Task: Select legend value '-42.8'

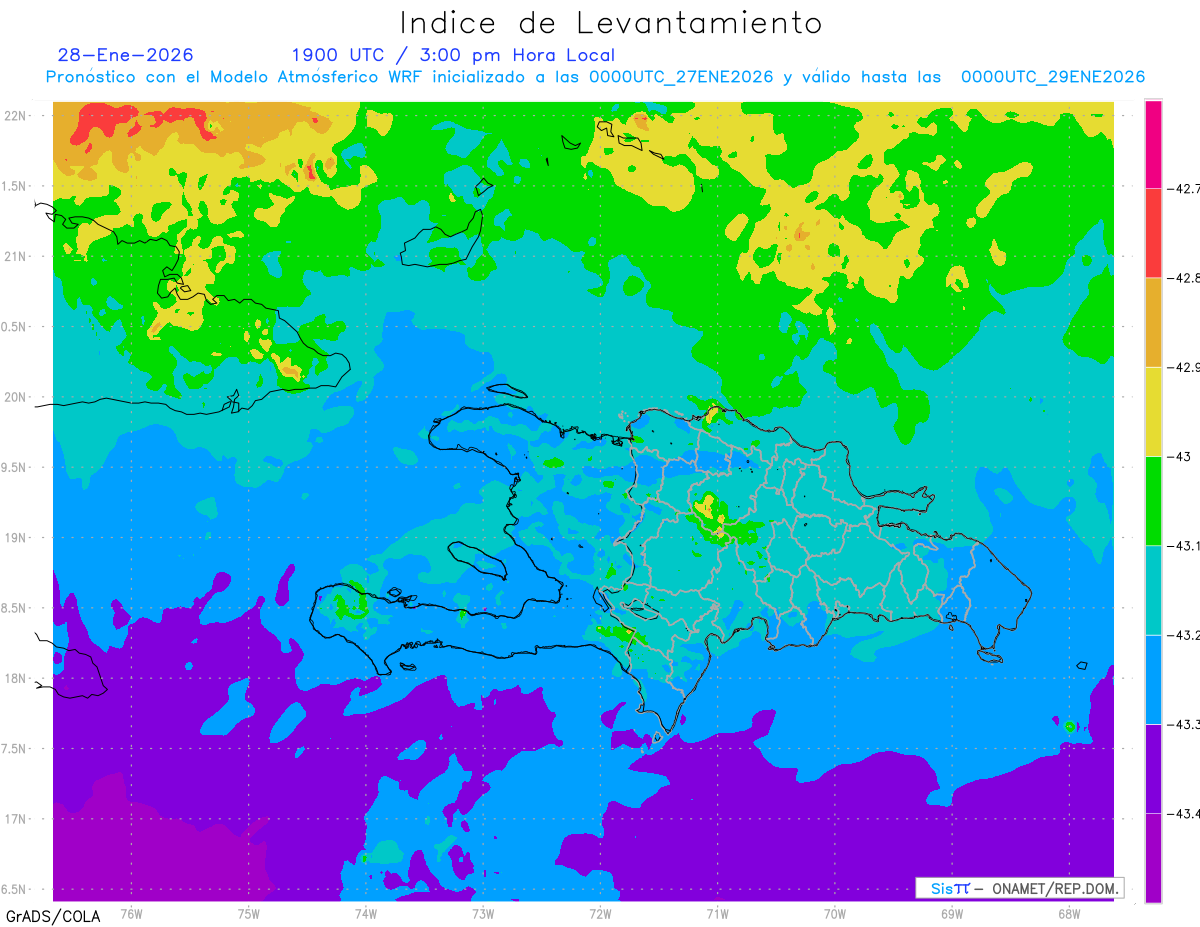Action: [x=1184, y=277]
